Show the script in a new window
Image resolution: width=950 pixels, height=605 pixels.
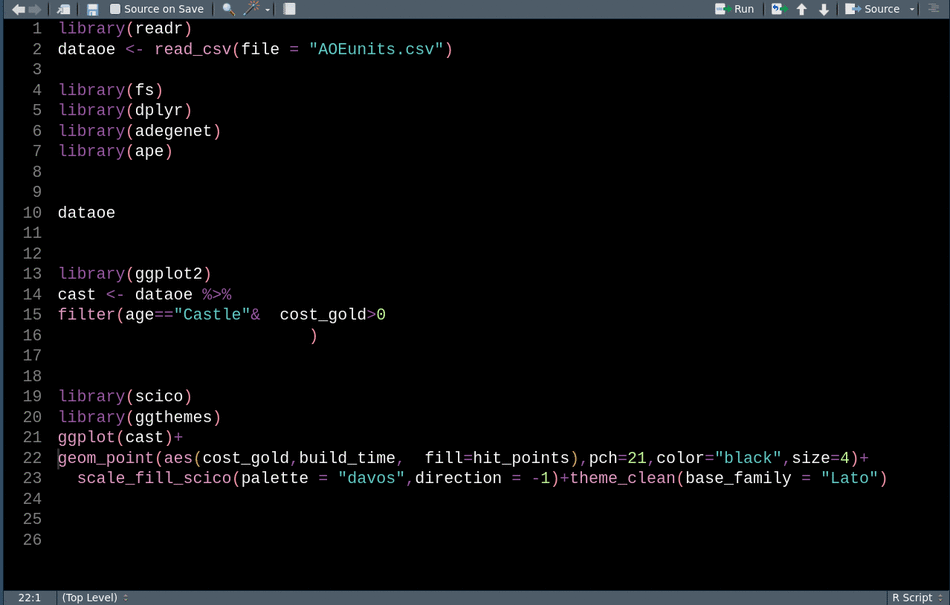[63, 9]
